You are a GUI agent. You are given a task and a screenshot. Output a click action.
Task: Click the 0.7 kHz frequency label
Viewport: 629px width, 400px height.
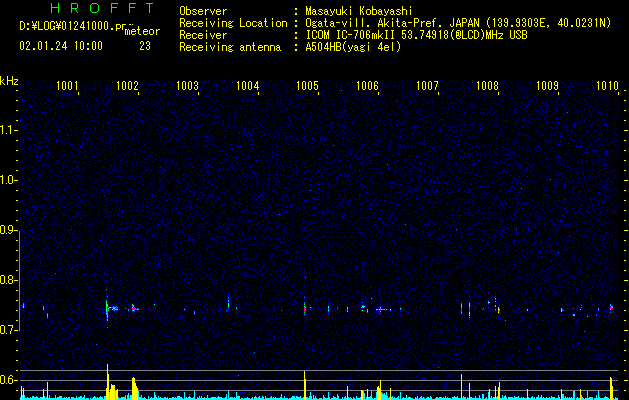(x=9, y=330)
